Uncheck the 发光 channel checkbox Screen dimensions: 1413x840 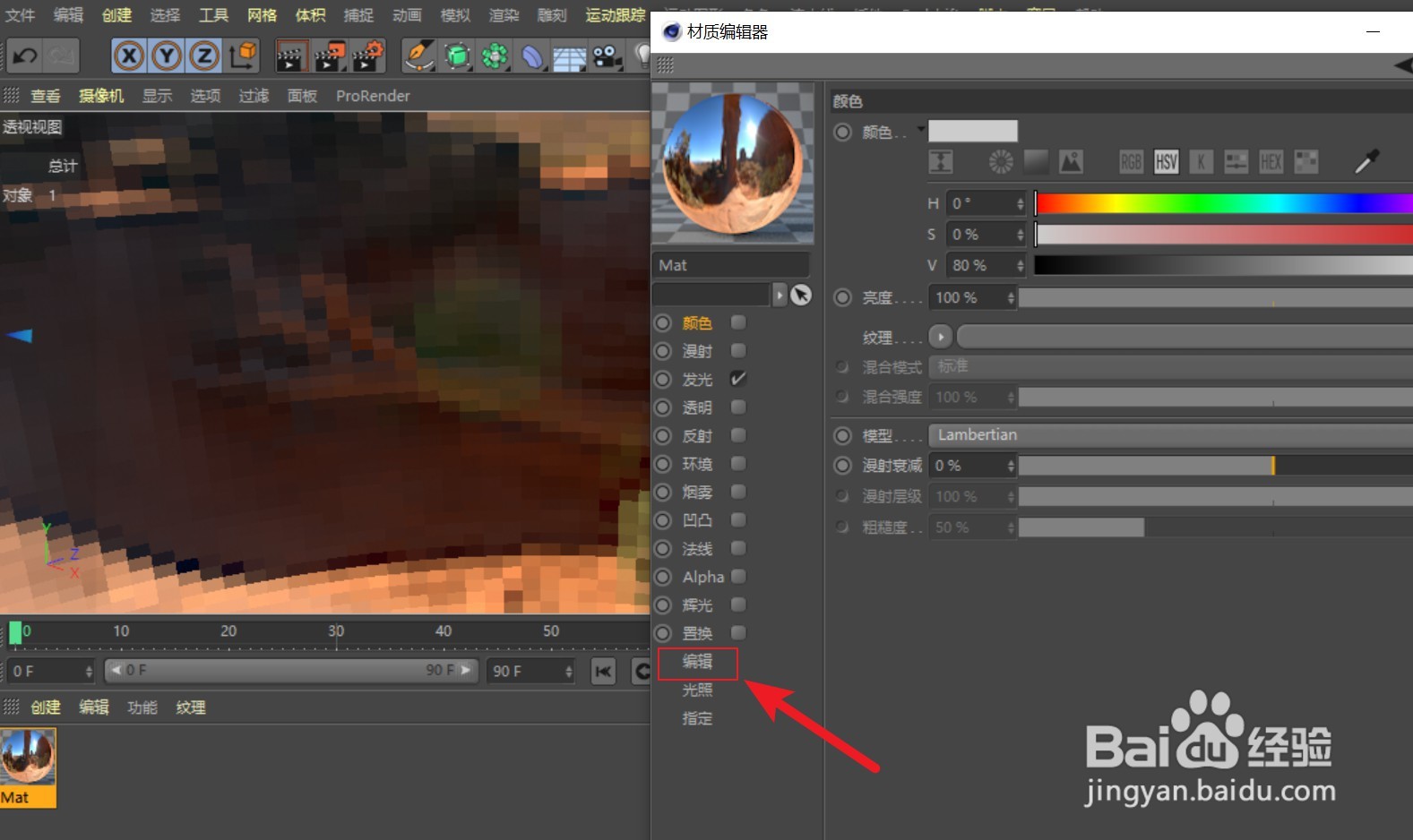pos(738,379)
